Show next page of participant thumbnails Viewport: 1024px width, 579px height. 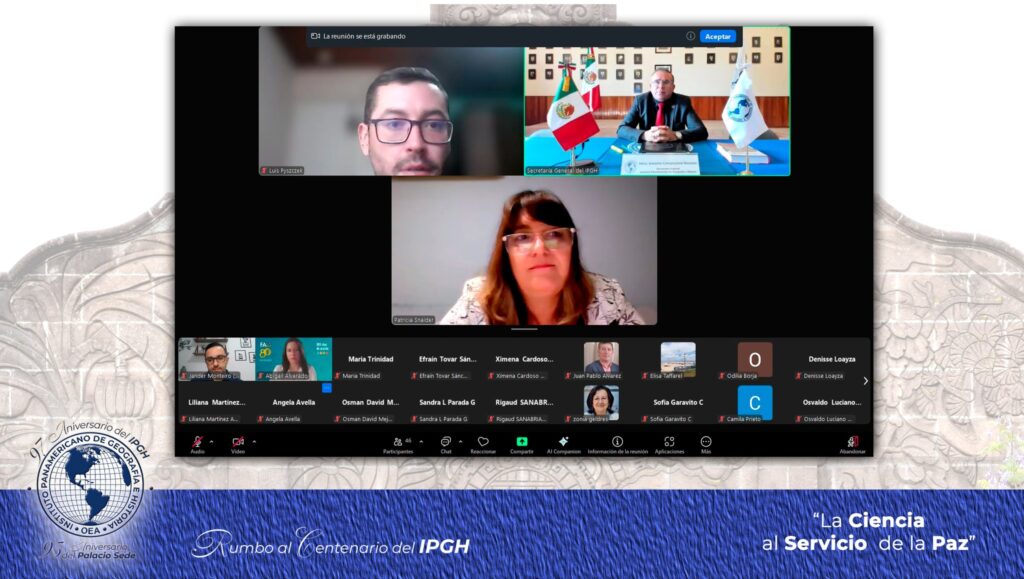tap(865, 381)
